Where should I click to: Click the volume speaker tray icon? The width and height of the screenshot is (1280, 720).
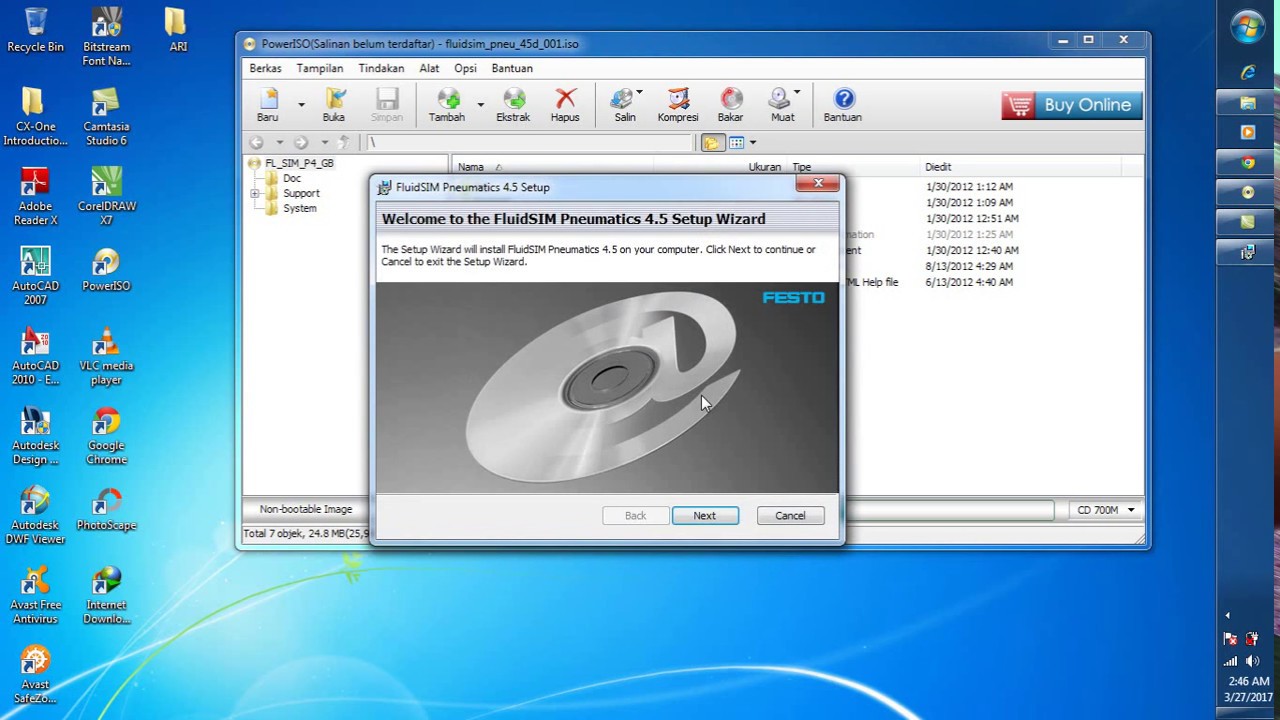click(1252, 661)
